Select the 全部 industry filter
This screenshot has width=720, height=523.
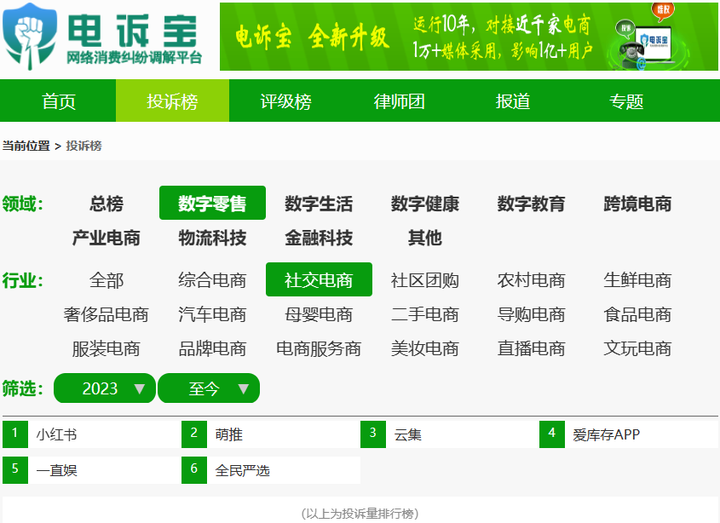[x=106, y=280]
